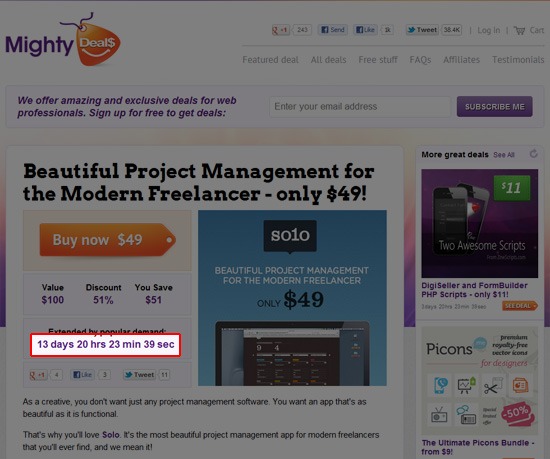Image resolution: width=550 pixels, height=459 pixels.
Task: Open the All deals menu item
Action: [x=328, y=60]
